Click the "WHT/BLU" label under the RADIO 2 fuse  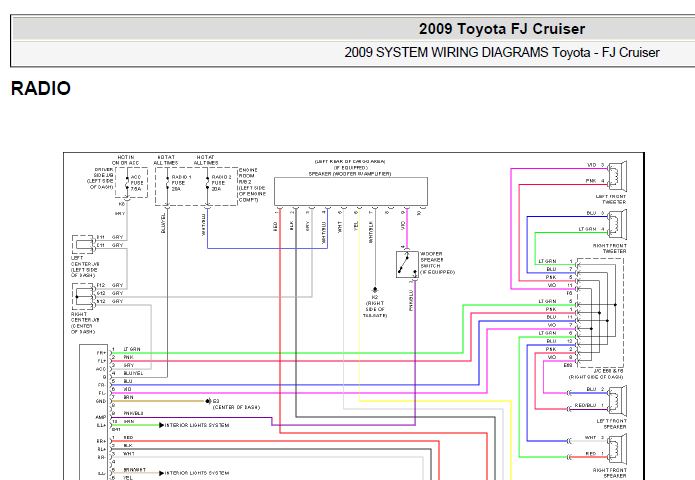pyautogui.click(x=203, y=225)
